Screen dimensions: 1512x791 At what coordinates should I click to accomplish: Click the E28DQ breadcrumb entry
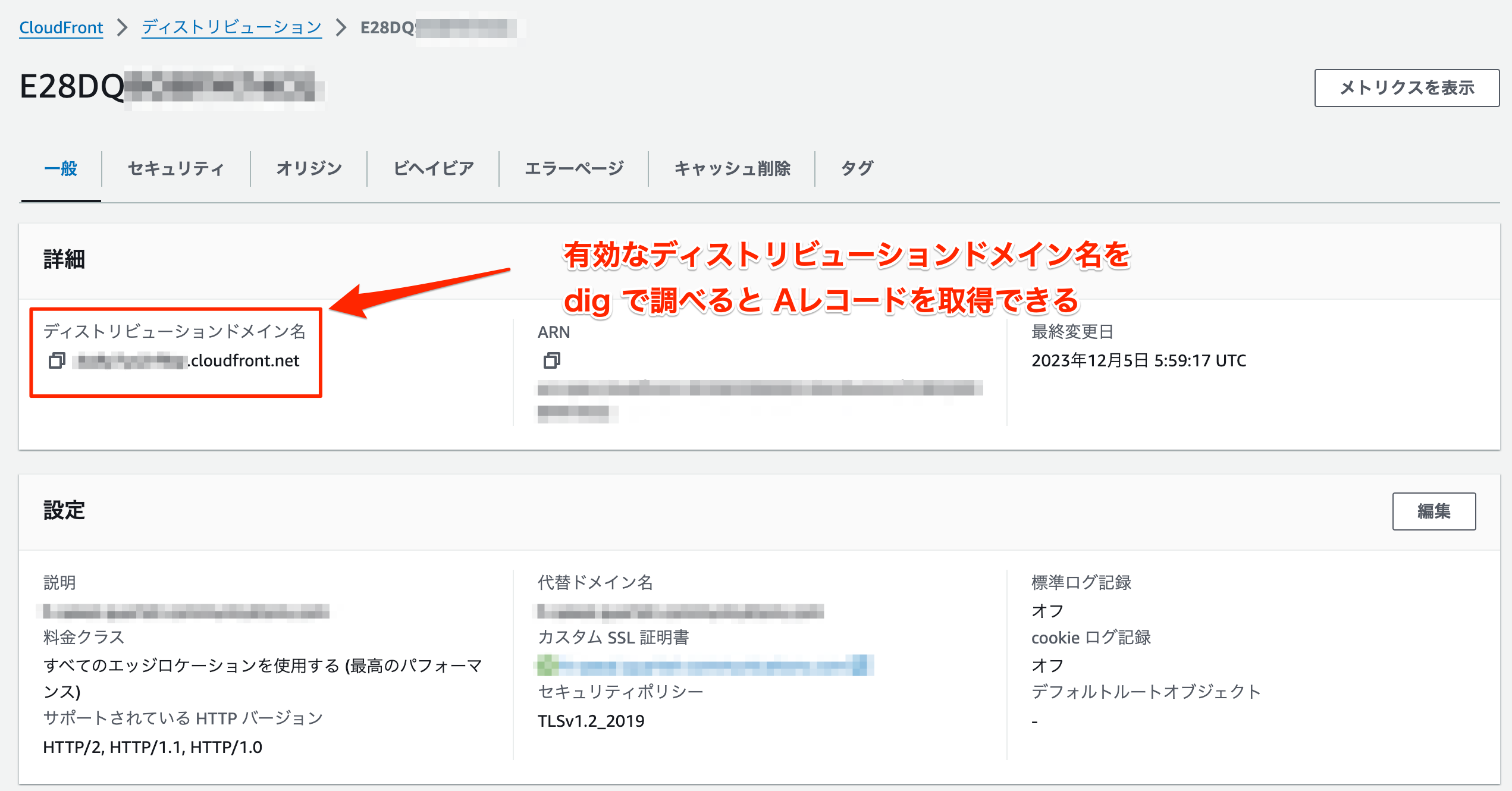point(438,27)
